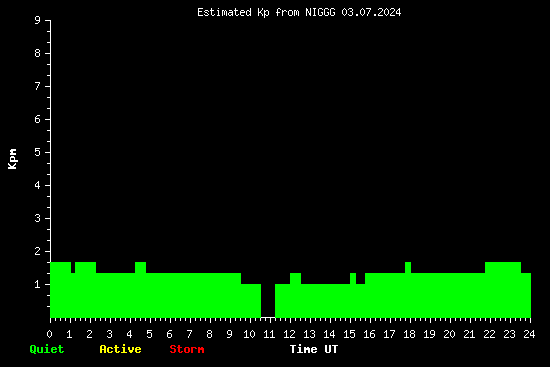Click the Kp value 9 axis label

tap(38, 20)
